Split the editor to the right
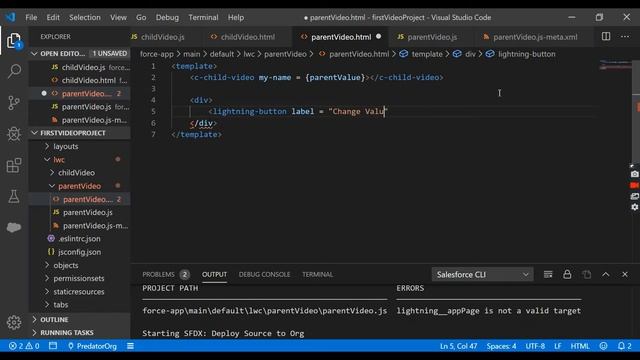 pos(606,37)
